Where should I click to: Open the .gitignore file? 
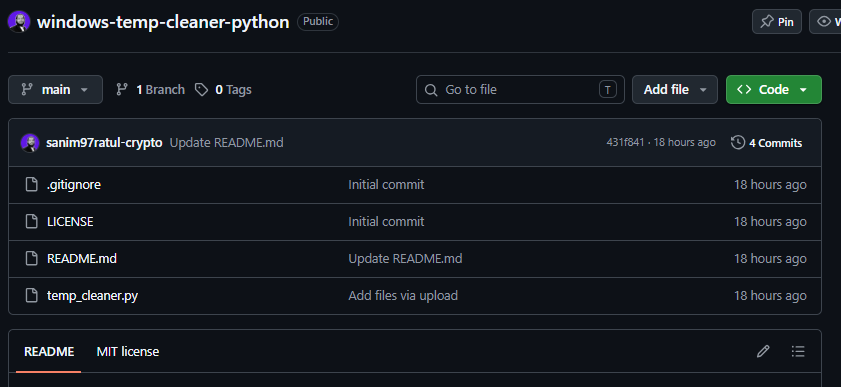[x=74, y=184]
